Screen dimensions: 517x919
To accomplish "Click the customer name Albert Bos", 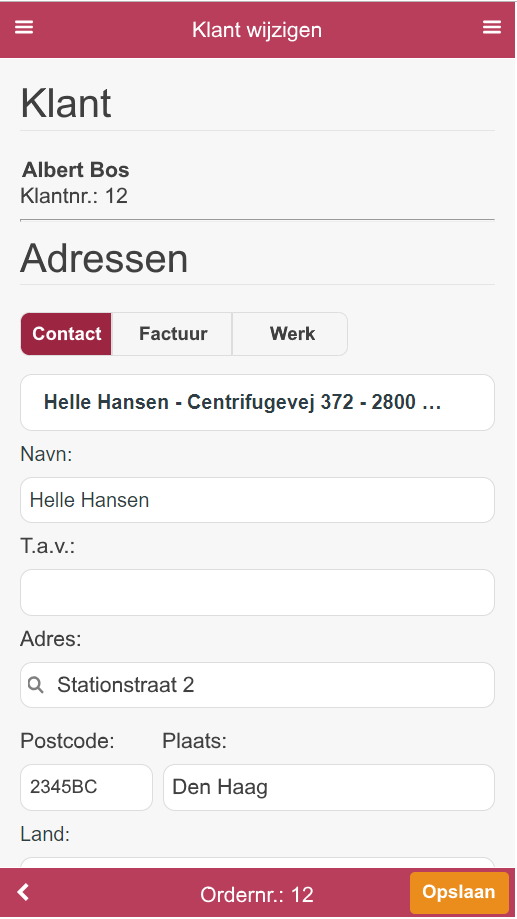I will (76, 170).
